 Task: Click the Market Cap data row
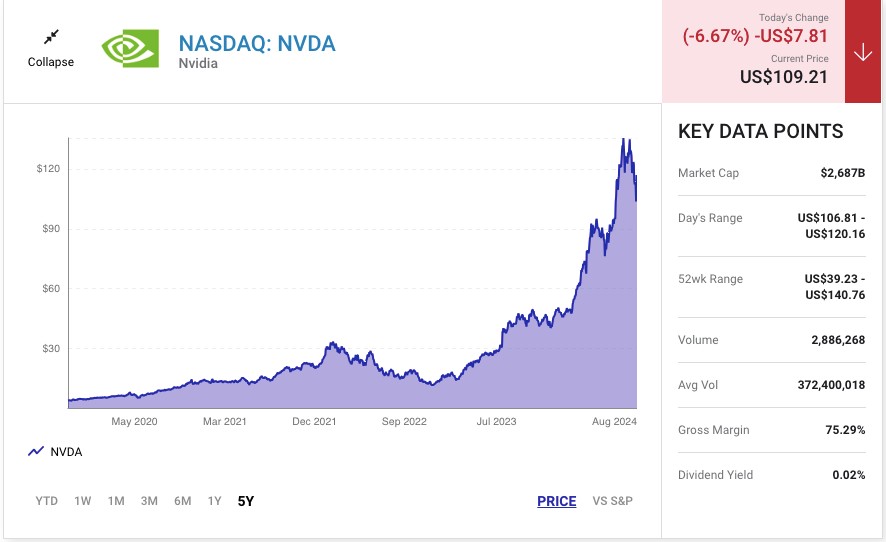click(771, 173)
